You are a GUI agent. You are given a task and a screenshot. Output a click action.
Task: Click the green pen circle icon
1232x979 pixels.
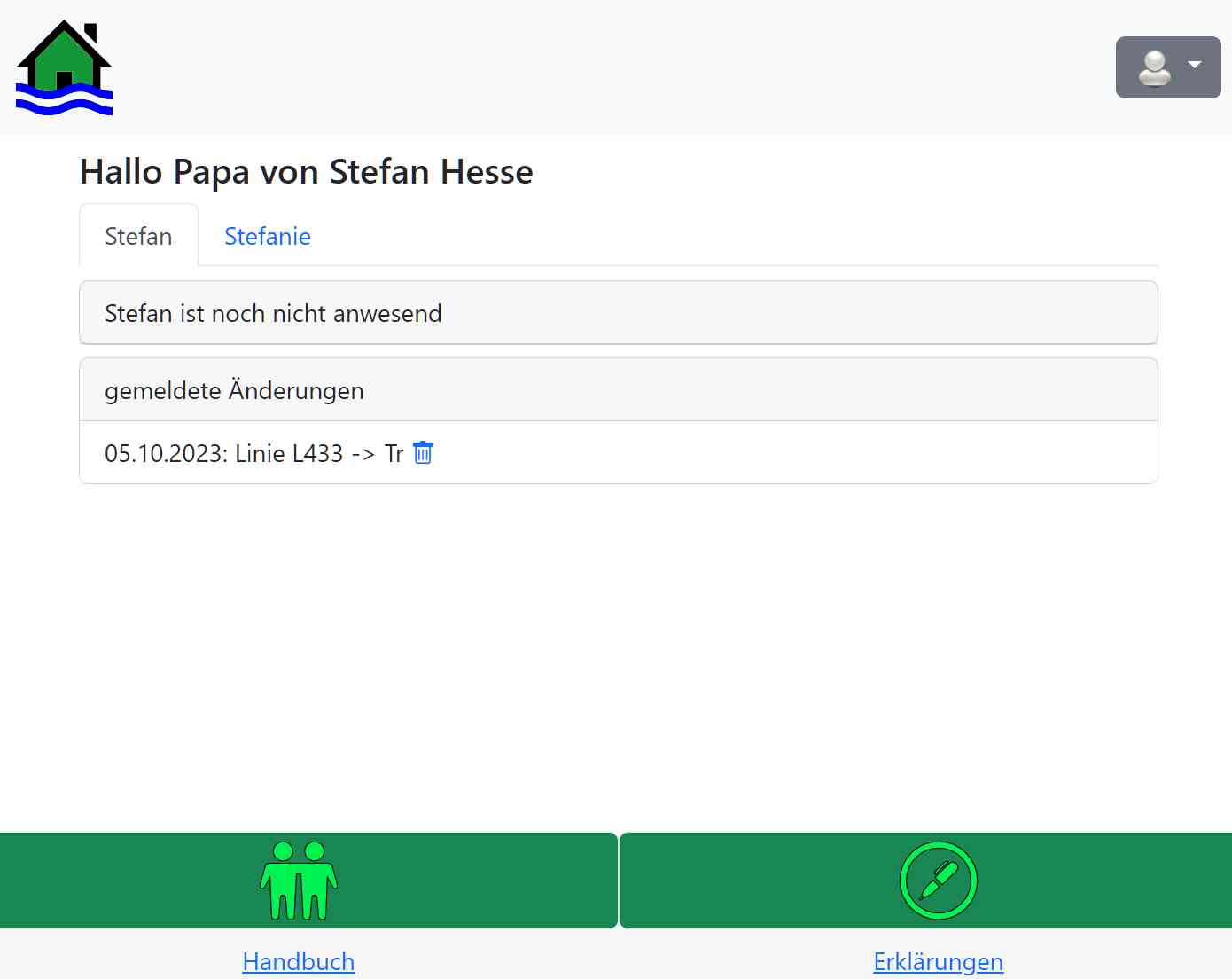click(x=938, y=881)
